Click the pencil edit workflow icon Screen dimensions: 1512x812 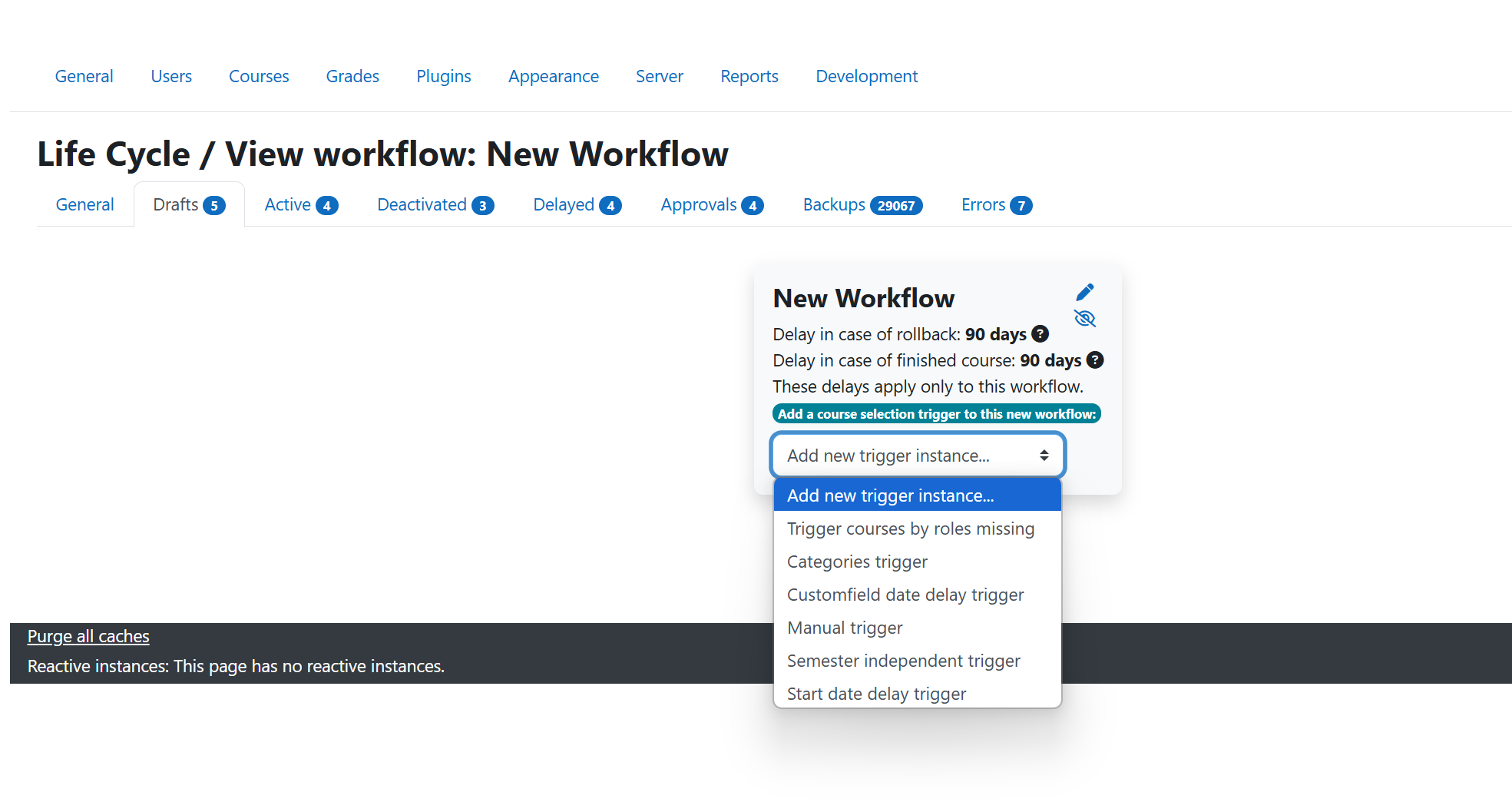[1084, 293]
